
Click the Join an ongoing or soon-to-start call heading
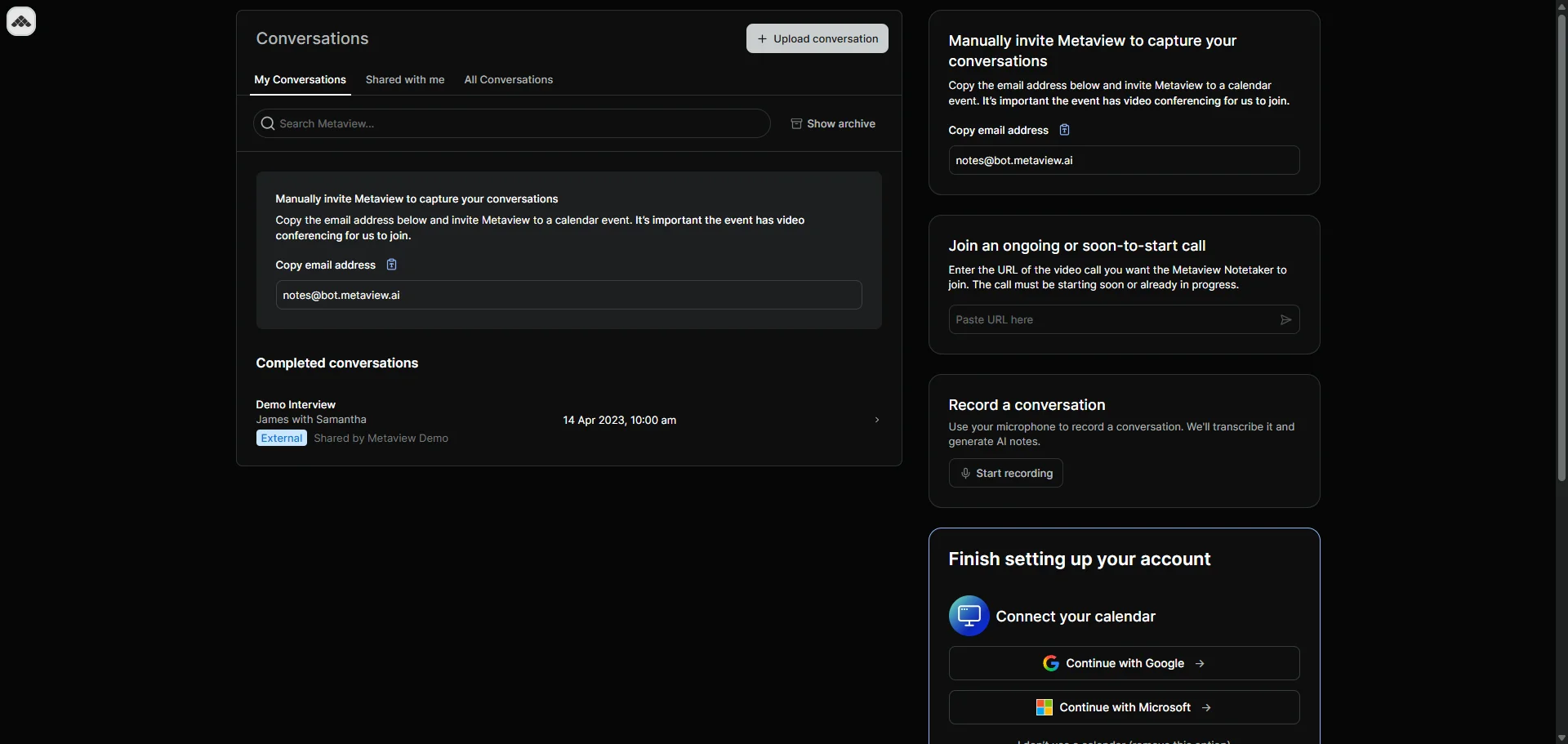1077,246
